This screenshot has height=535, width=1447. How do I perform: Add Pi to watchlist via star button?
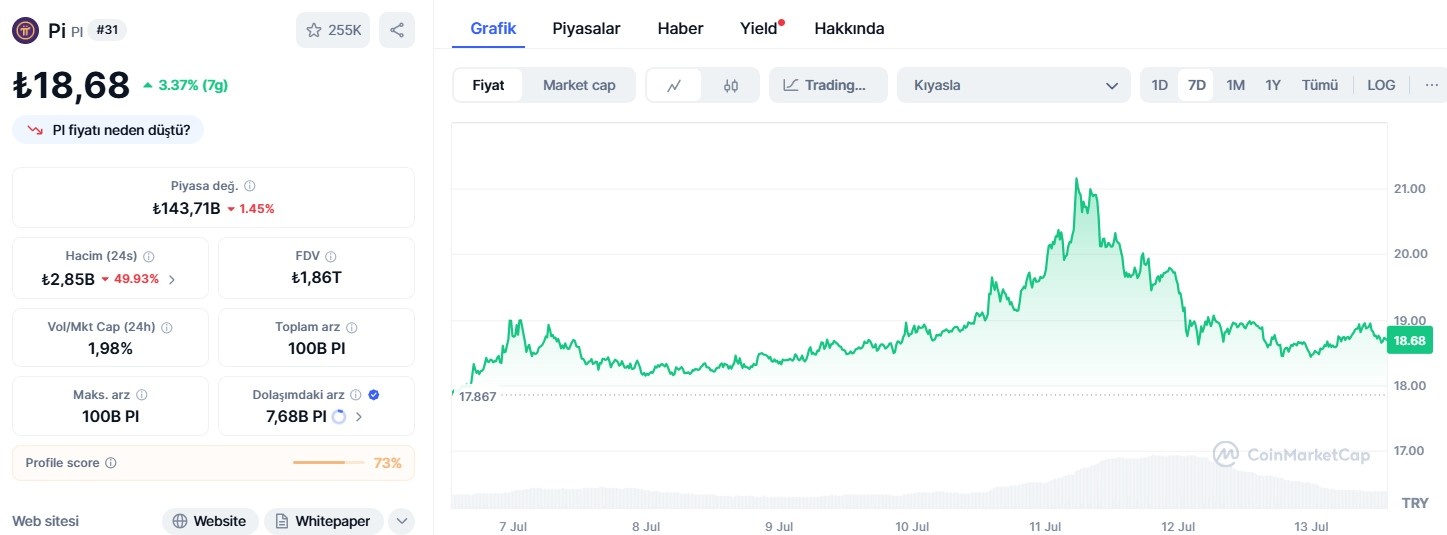pyautogui.click(x=333, y=30)
